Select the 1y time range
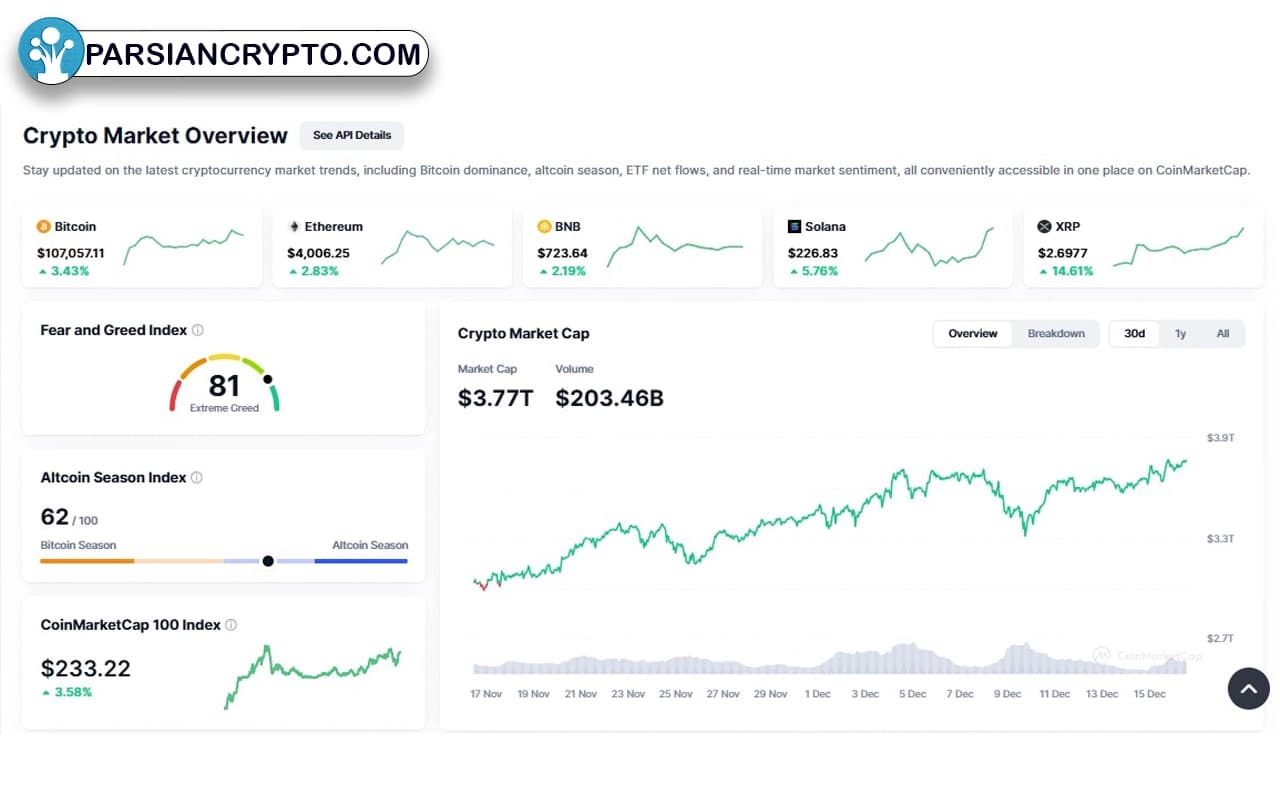1280x800 pixels. coord(1180,334)
